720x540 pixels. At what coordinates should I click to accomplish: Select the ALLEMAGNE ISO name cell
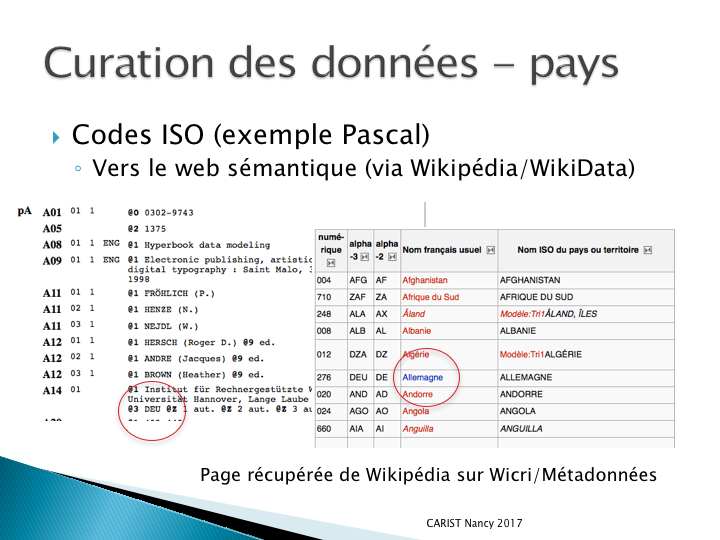(x=586, y=377)
